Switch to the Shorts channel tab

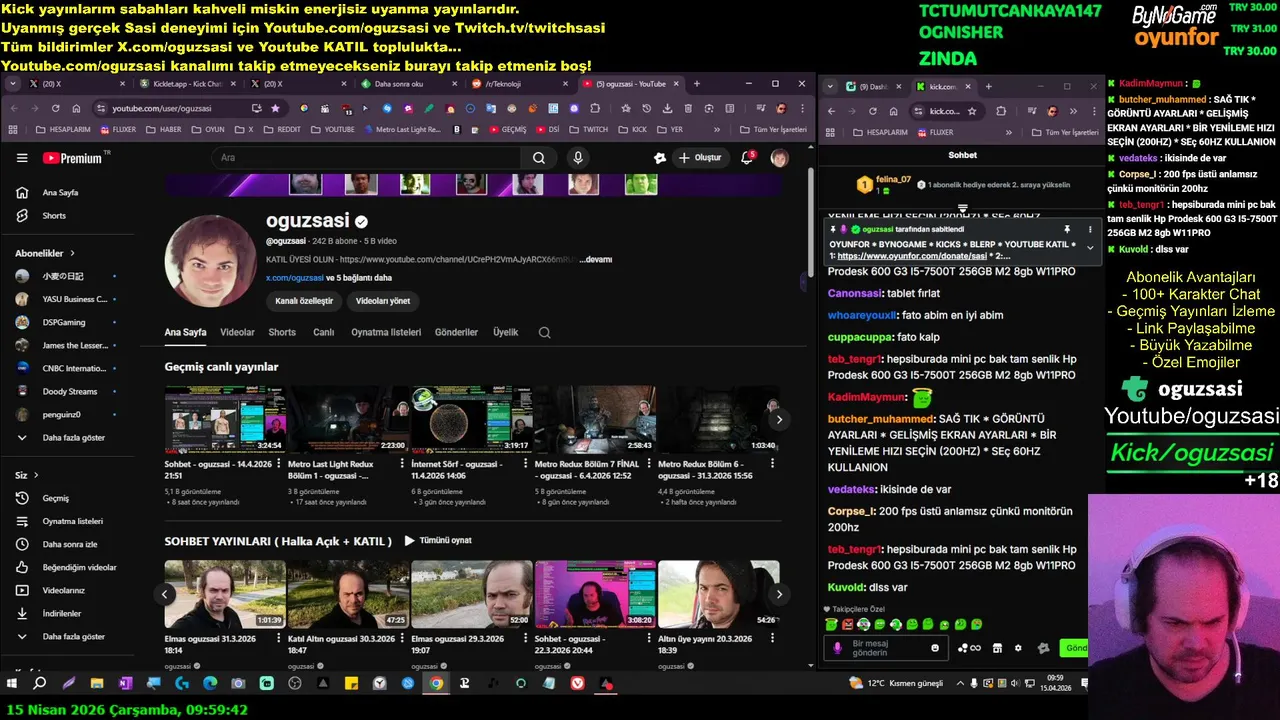tap(282, 332)
